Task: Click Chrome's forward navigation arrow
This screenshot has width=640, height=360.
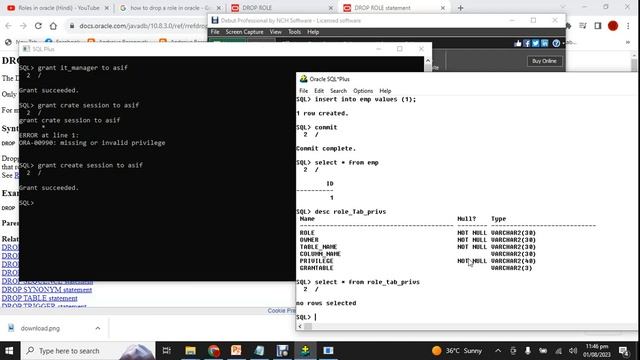Action: click(x=23, y=26)
